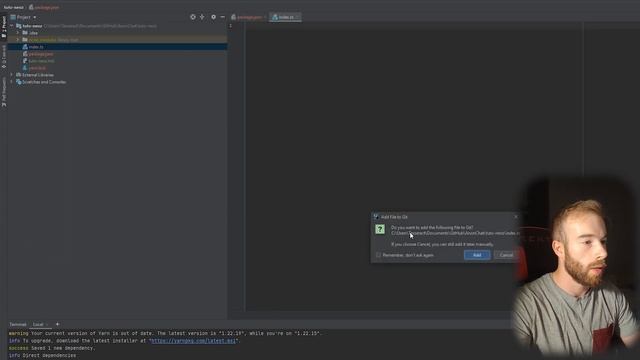This screenshot has height=360, width=640.
Task: Add a new terminal session with plus
Action: pyautogui.click(x=57, y=324)
